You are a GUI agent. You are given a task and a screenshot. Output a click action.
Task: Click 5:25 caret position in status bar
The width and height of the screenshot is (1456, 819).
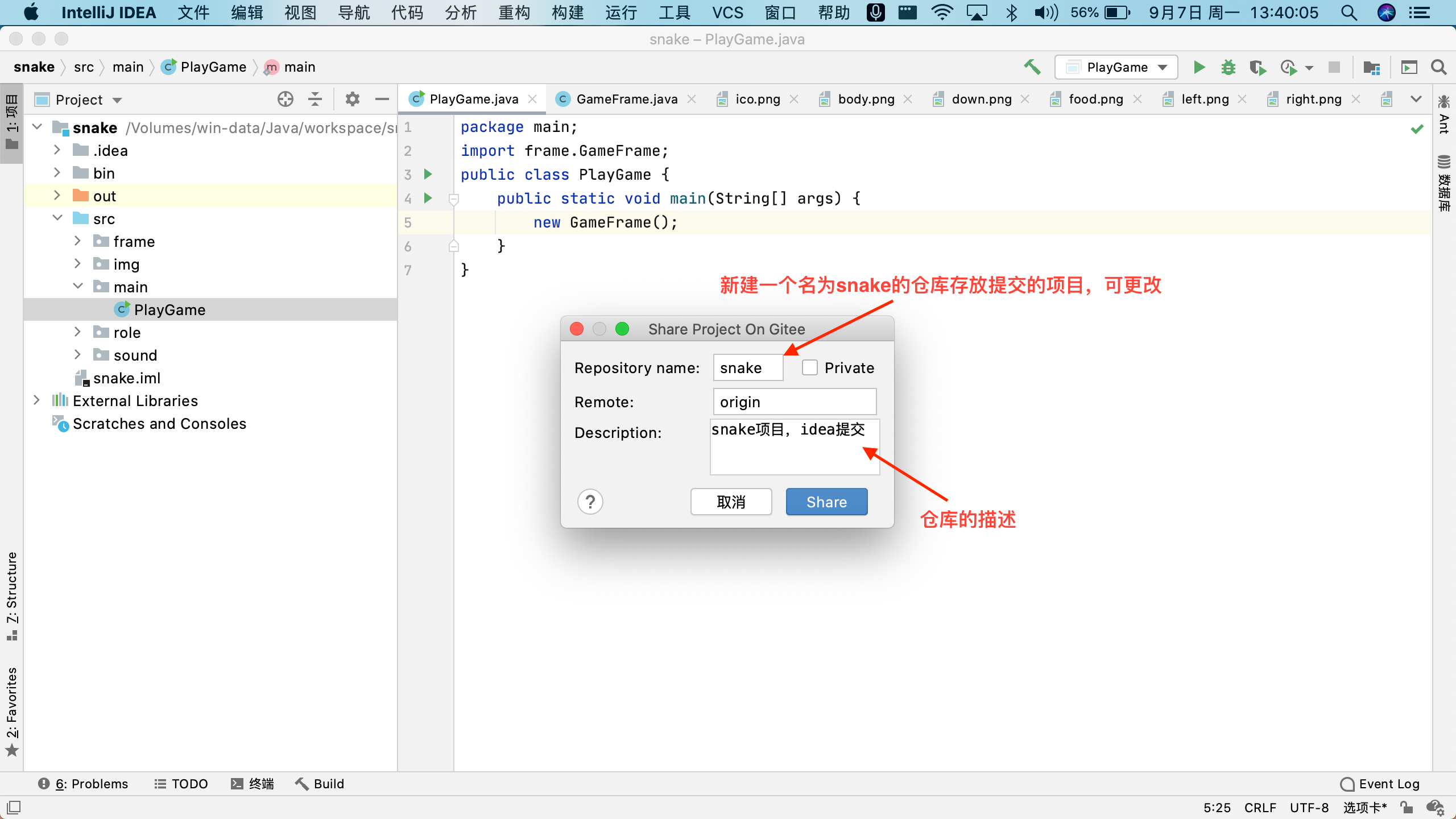(x=1217, y=807)
